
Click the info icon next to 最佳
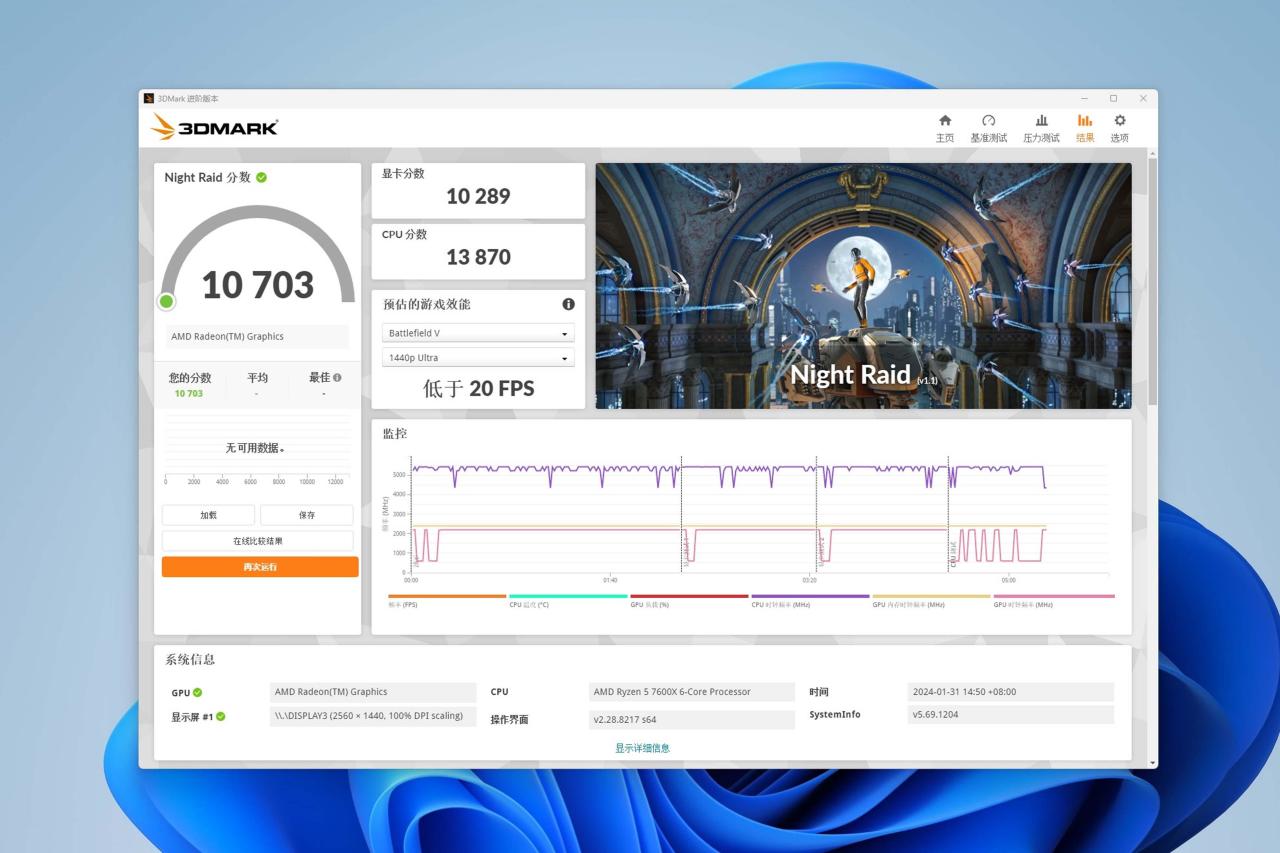click(x=337, y=378)
